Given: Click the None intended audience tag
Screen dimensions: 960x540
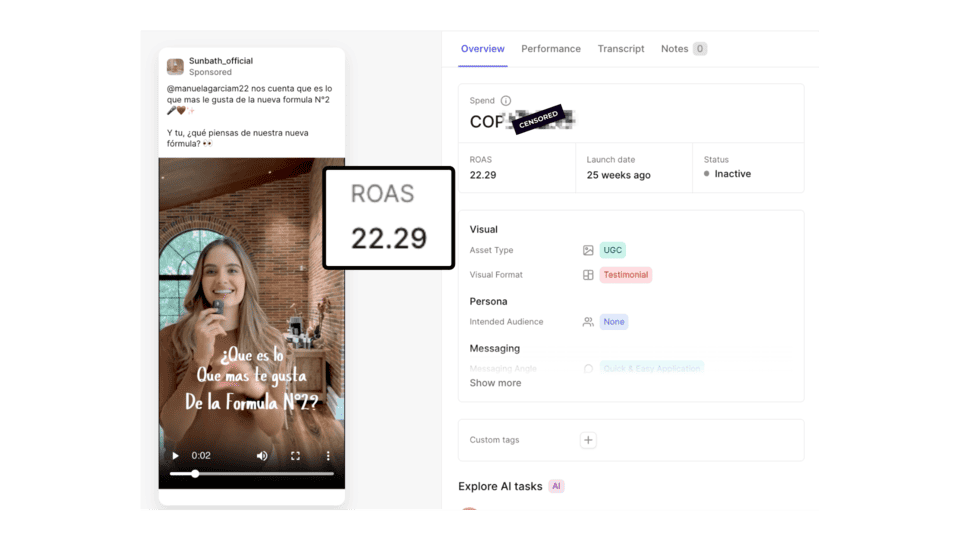Looking at the screenshot, I should point(613,321).
